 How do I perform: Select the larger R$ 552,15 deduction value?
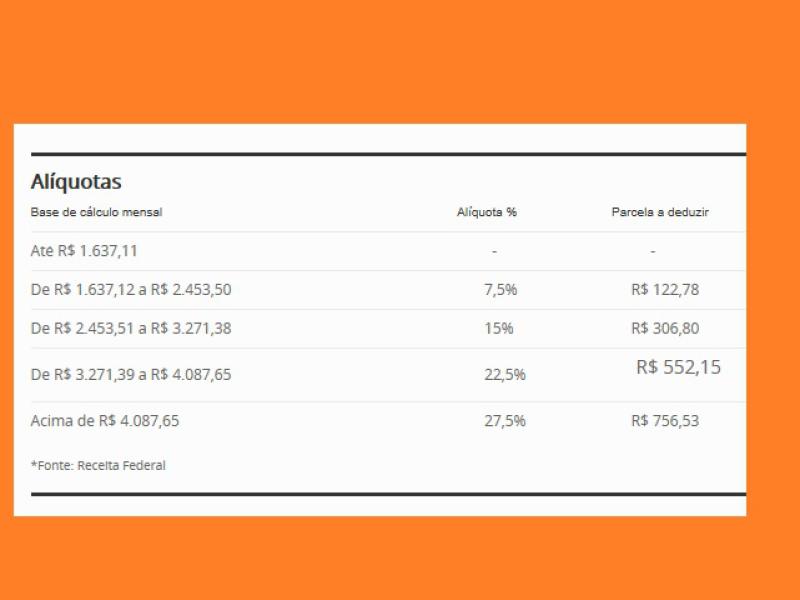[678, 367]
